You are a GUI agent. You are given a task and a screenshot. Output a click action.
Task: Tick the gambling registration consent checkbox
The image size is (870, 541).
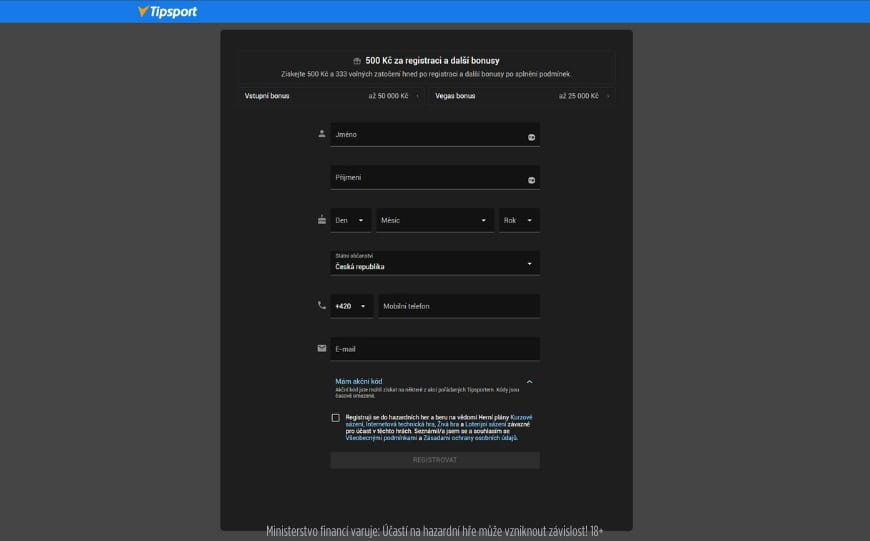(336, 418)
